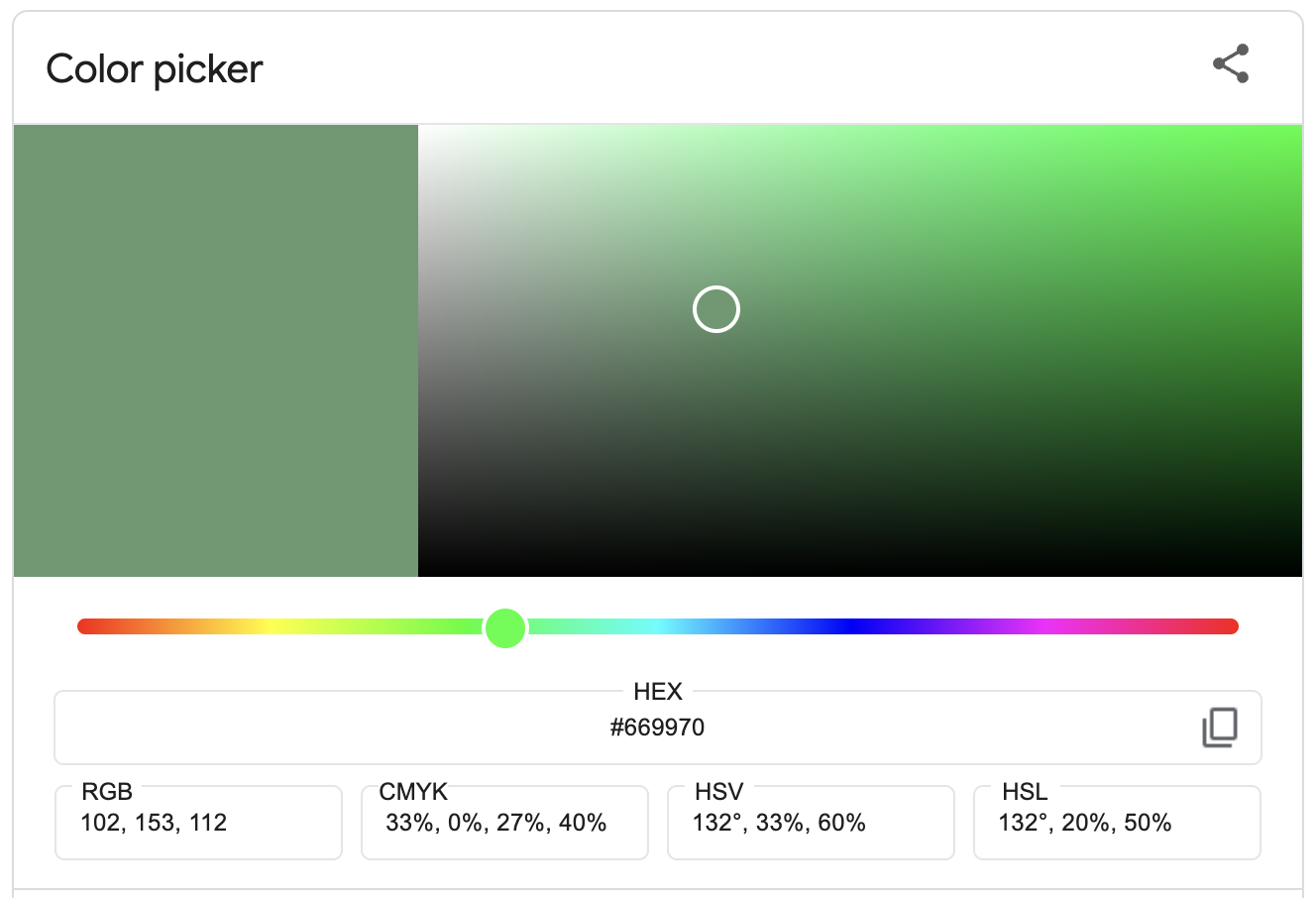Screen dimensions: 1316x898
Task: Click the RGB value field
Action: coord(198,823)
